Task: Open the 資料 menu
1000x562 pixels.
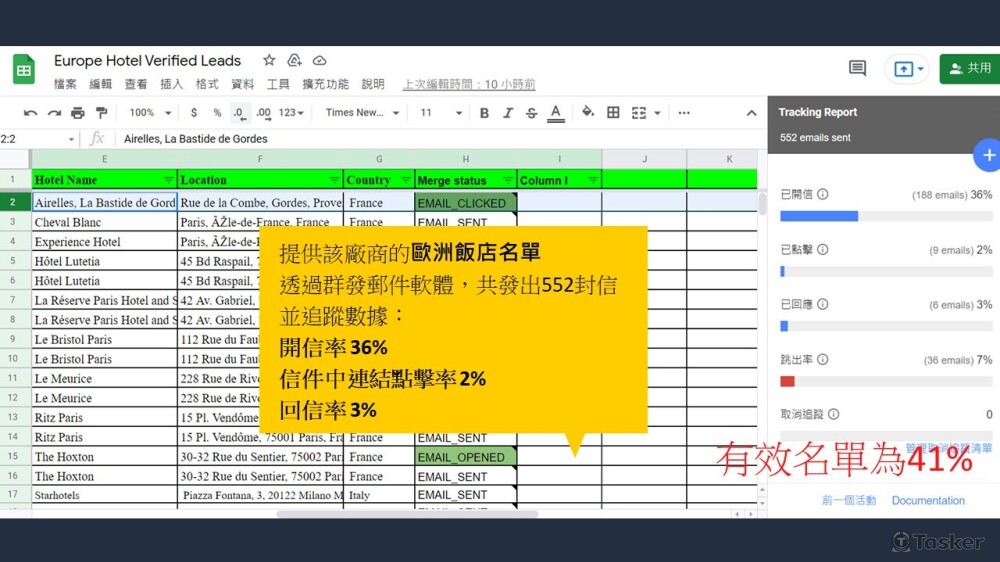Action: [242, 84]
